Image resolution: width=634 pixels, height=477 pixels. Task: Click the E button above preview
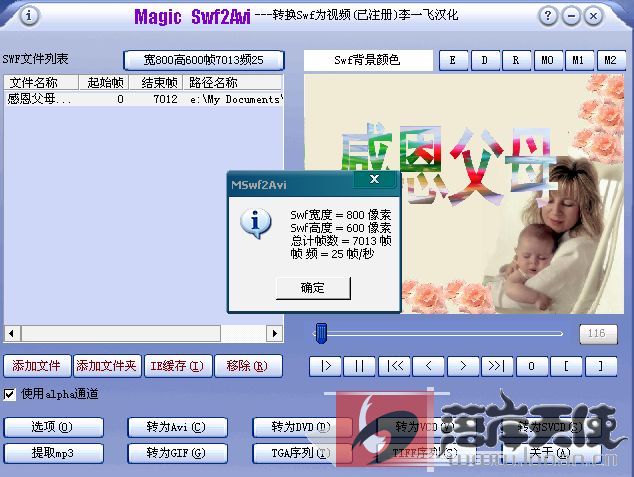453,61
